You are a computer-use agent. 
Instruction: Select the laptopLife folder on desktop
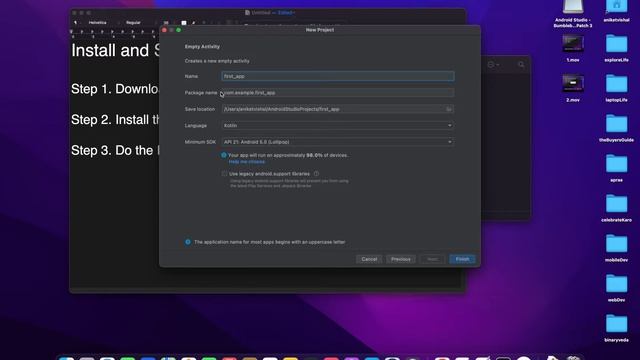tap(616, 88)
